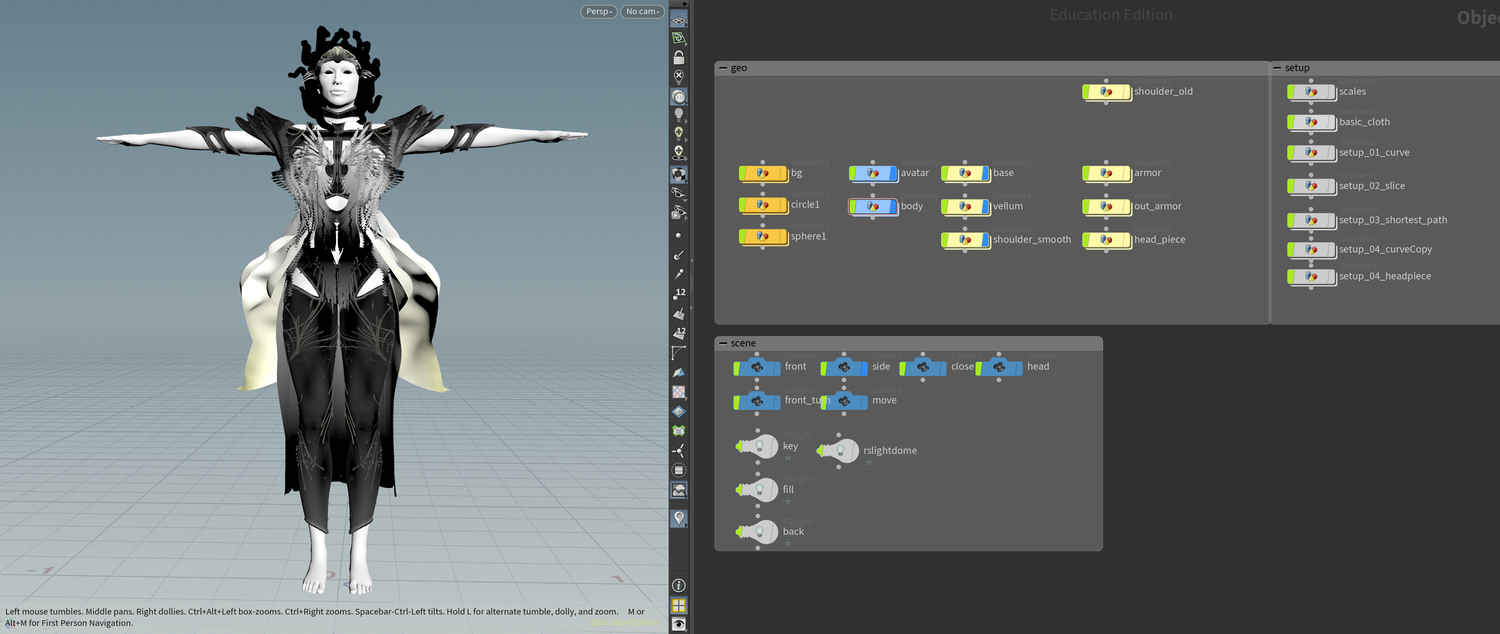
Task: Collapse the geo network box
Action: tap(723, 68)
